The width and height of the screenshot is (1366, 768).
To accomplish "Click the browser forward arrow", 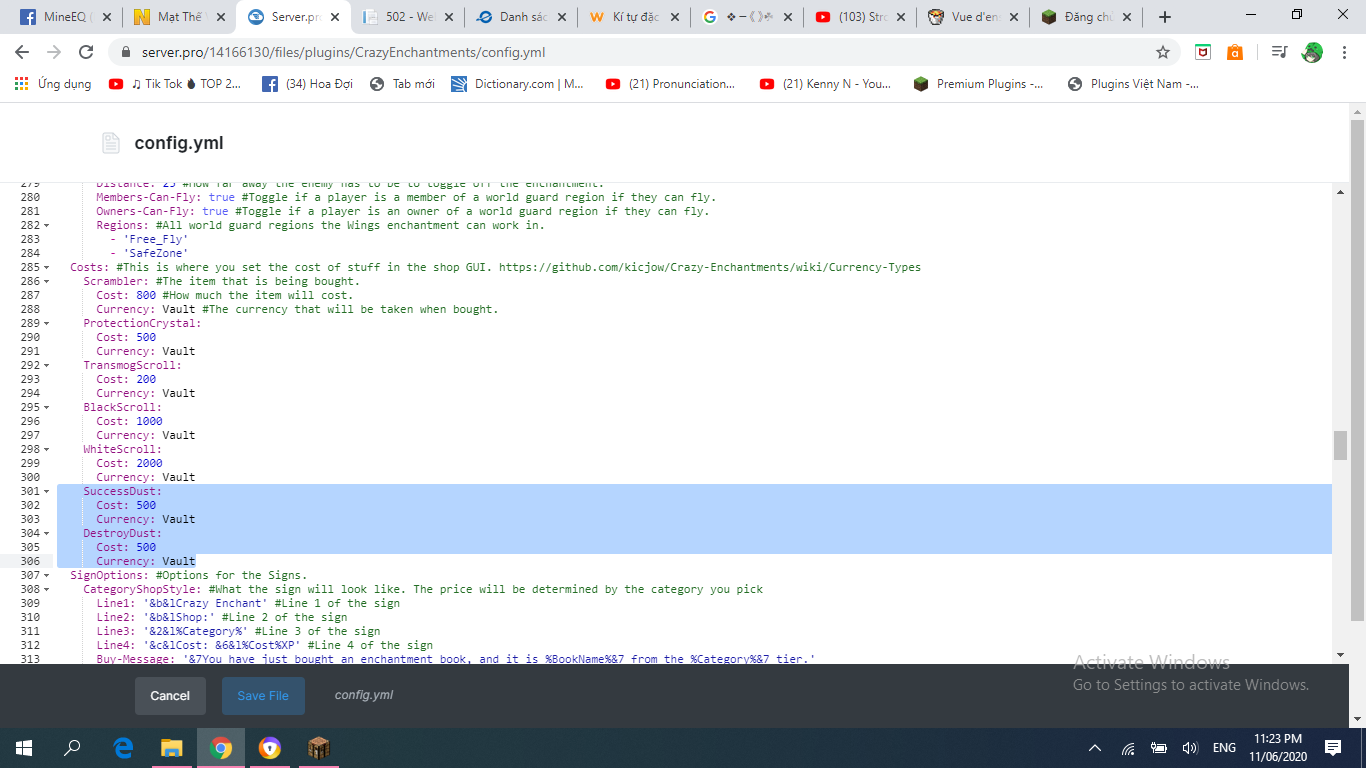I will click(54, 53).
